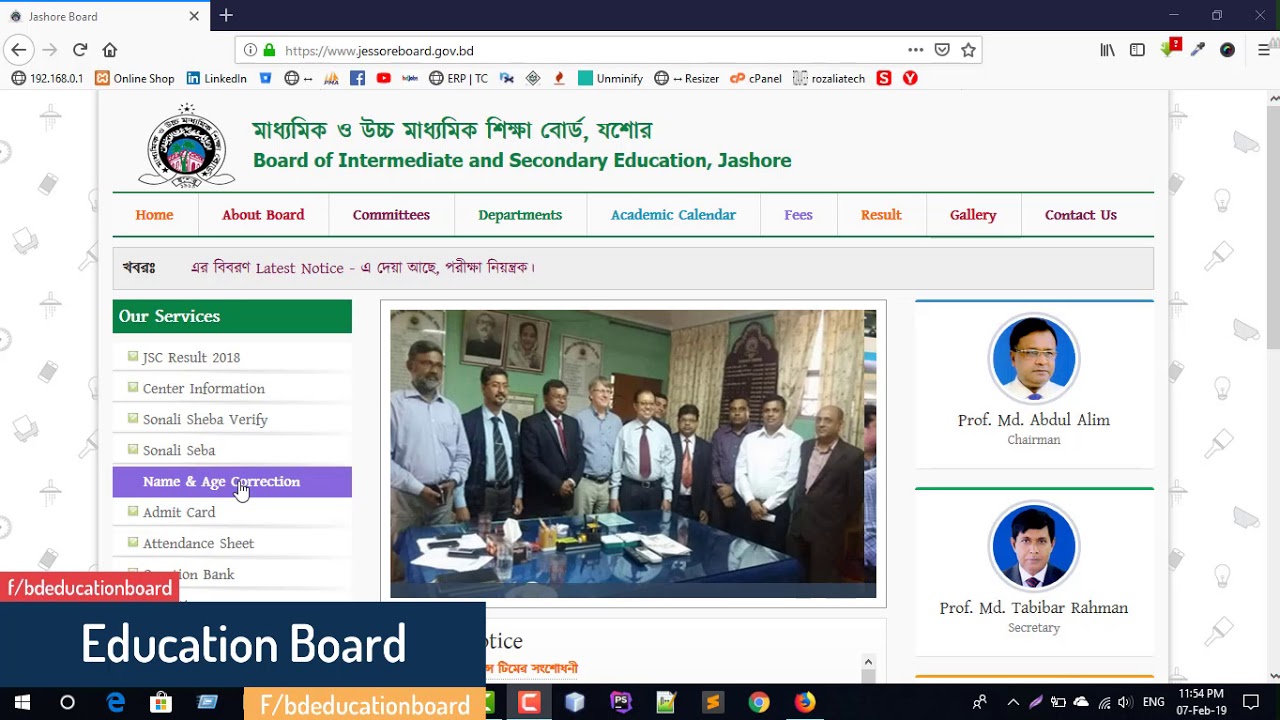Click the notice panel scroll-up arrow
This screenshot has height=720, width=1280.
pos(868,662)
